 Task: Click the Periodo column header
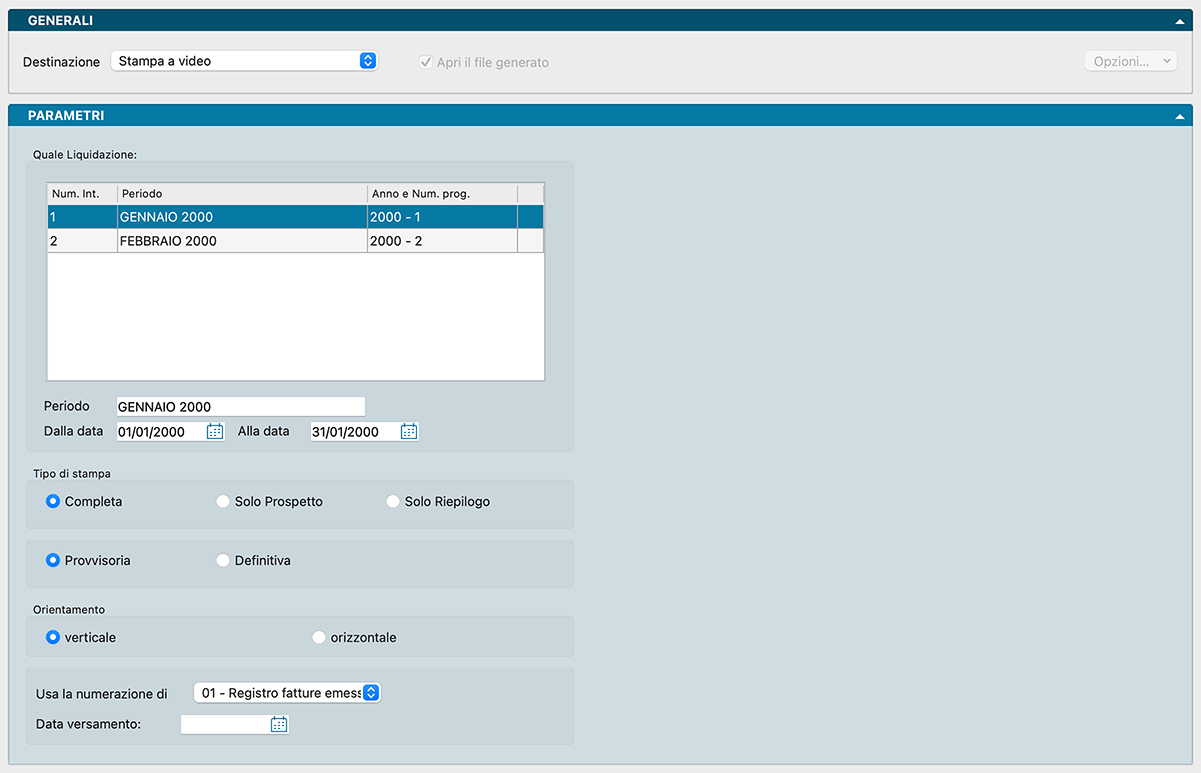tap(240, 193)
